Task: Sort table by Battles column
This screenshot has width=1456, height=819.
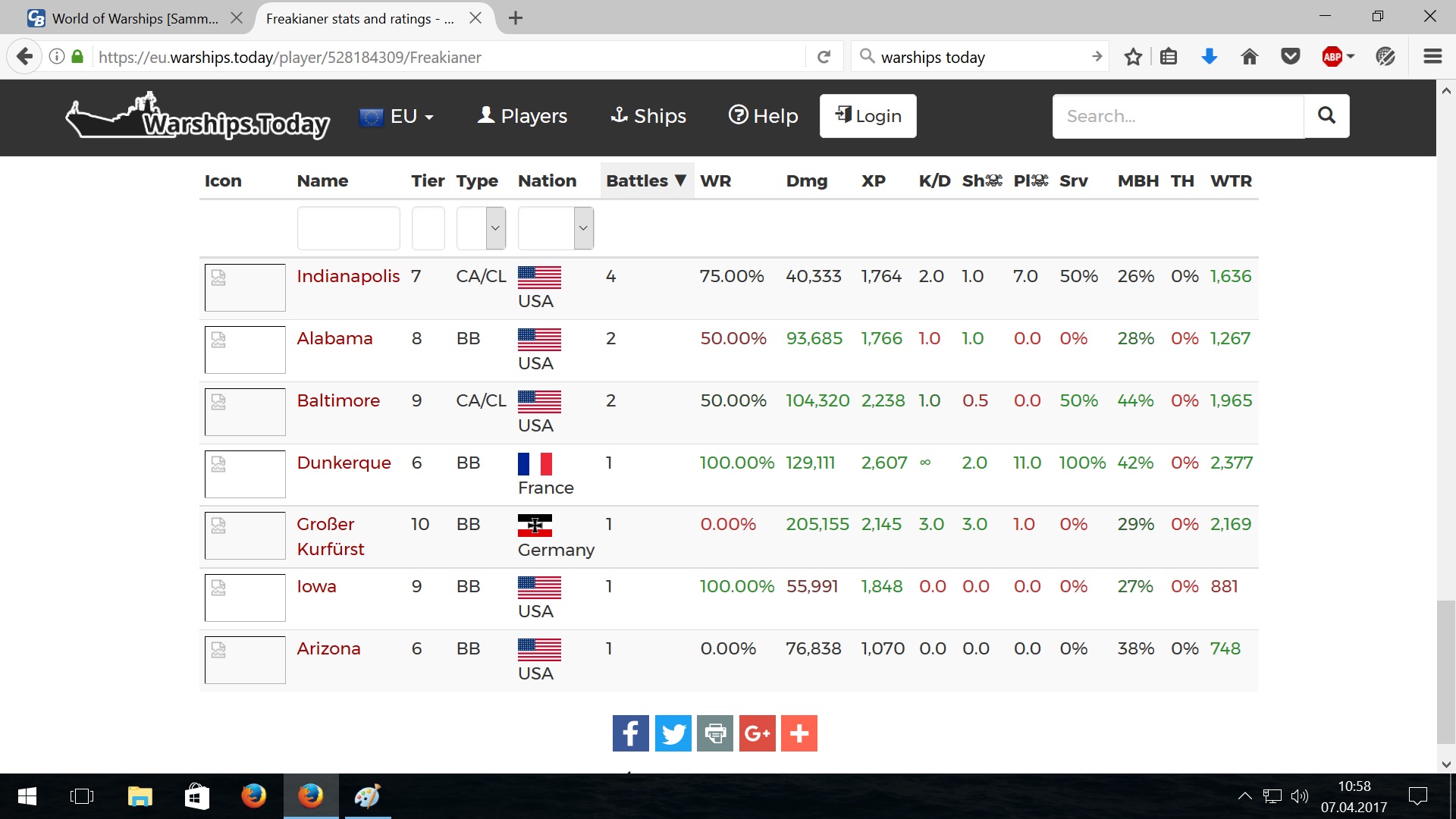Action: [646, 180]
